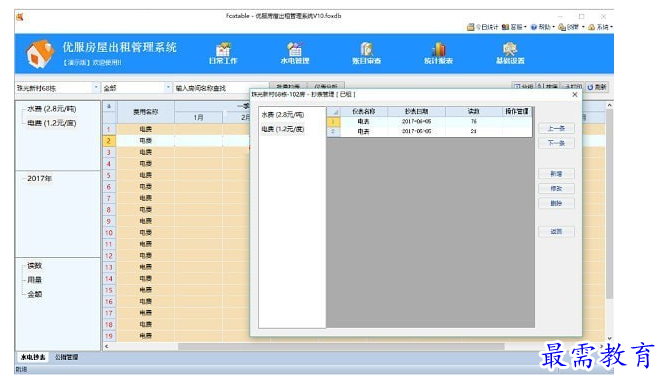Open dropdown arrow next to 帮助
The width and height of the screenshot is (663, 387).
click(553, 27)
